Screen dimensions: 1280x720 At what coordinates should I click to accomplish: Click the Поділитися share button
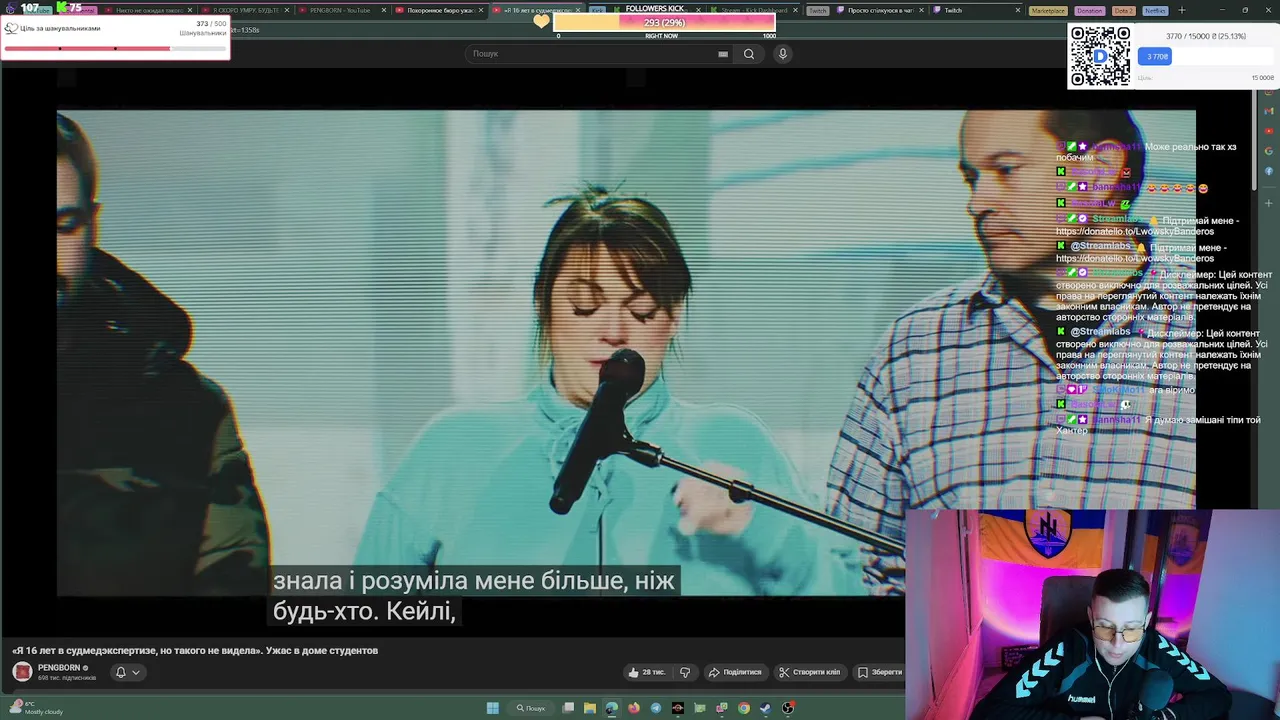735,672
